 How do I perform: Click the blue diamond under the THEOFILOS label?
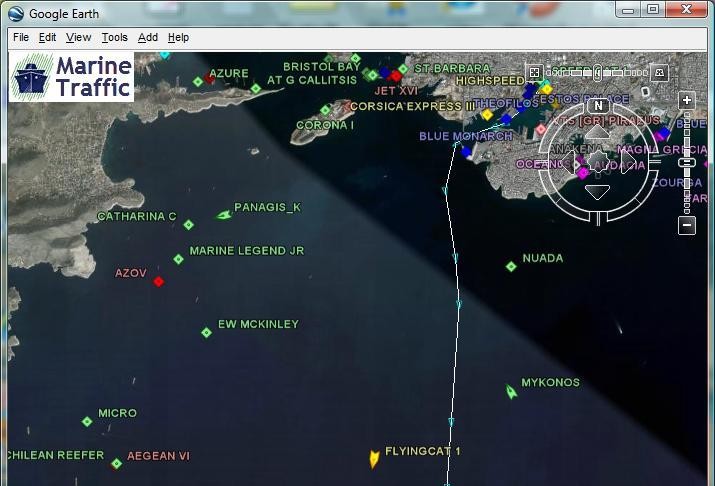click(506, 119)
